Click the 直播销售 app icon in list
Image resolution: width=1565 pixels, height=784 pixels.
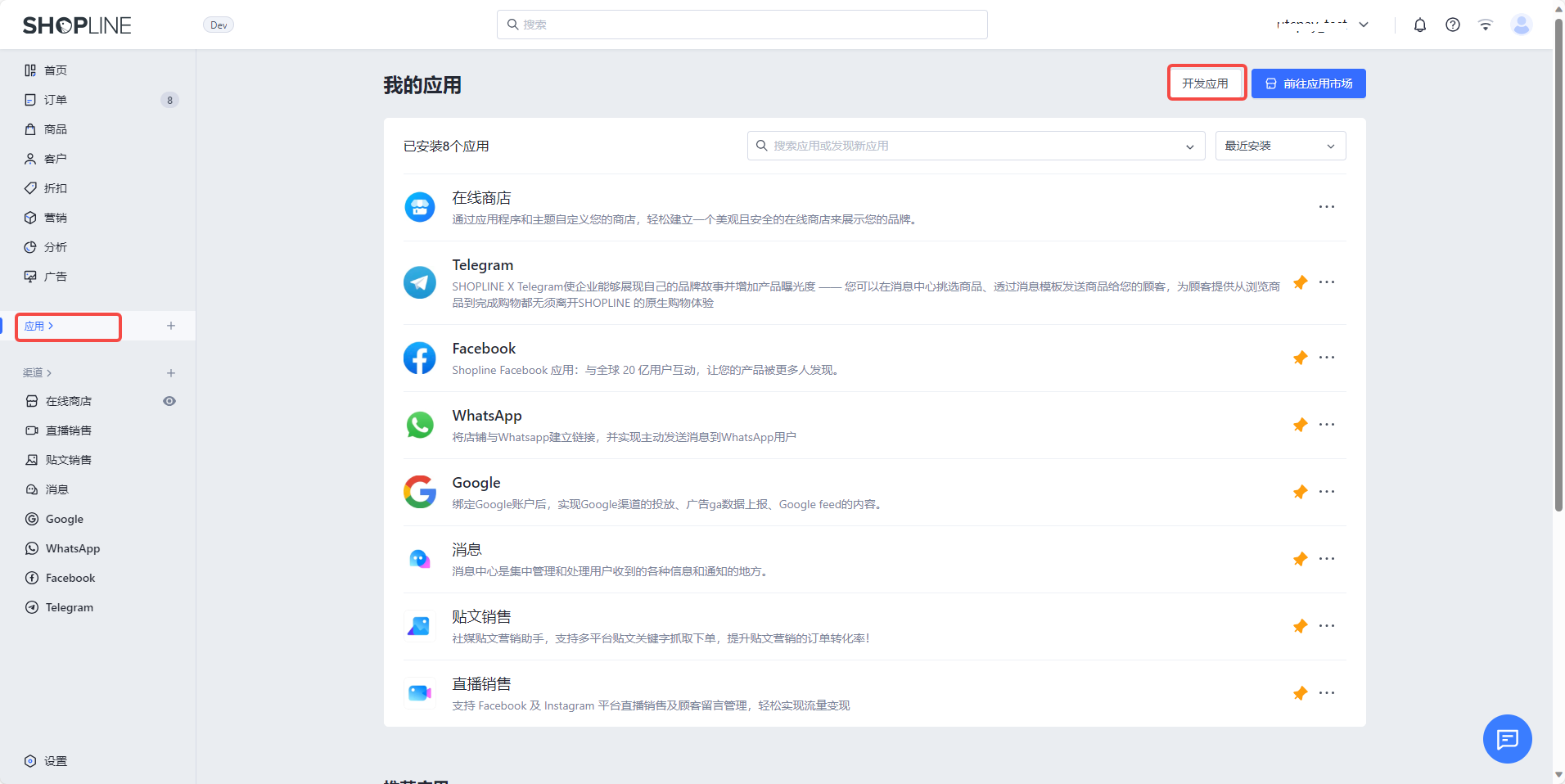point(420,693)
